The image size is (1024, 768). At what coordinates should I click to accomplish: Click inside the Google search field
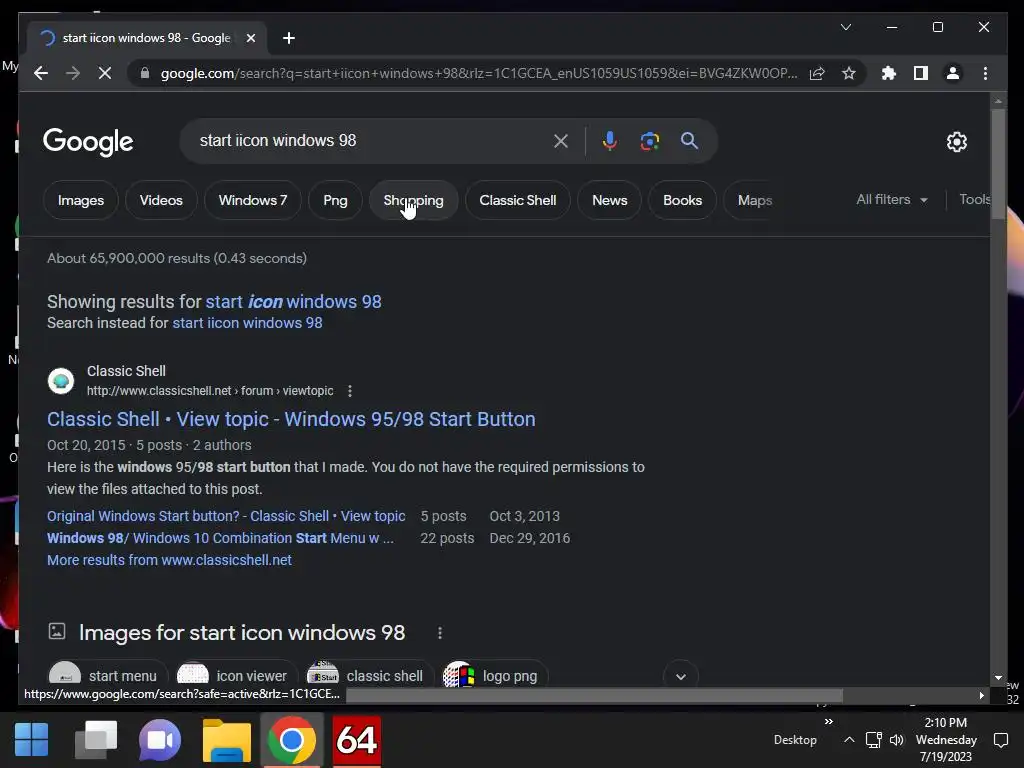point(372,140)
